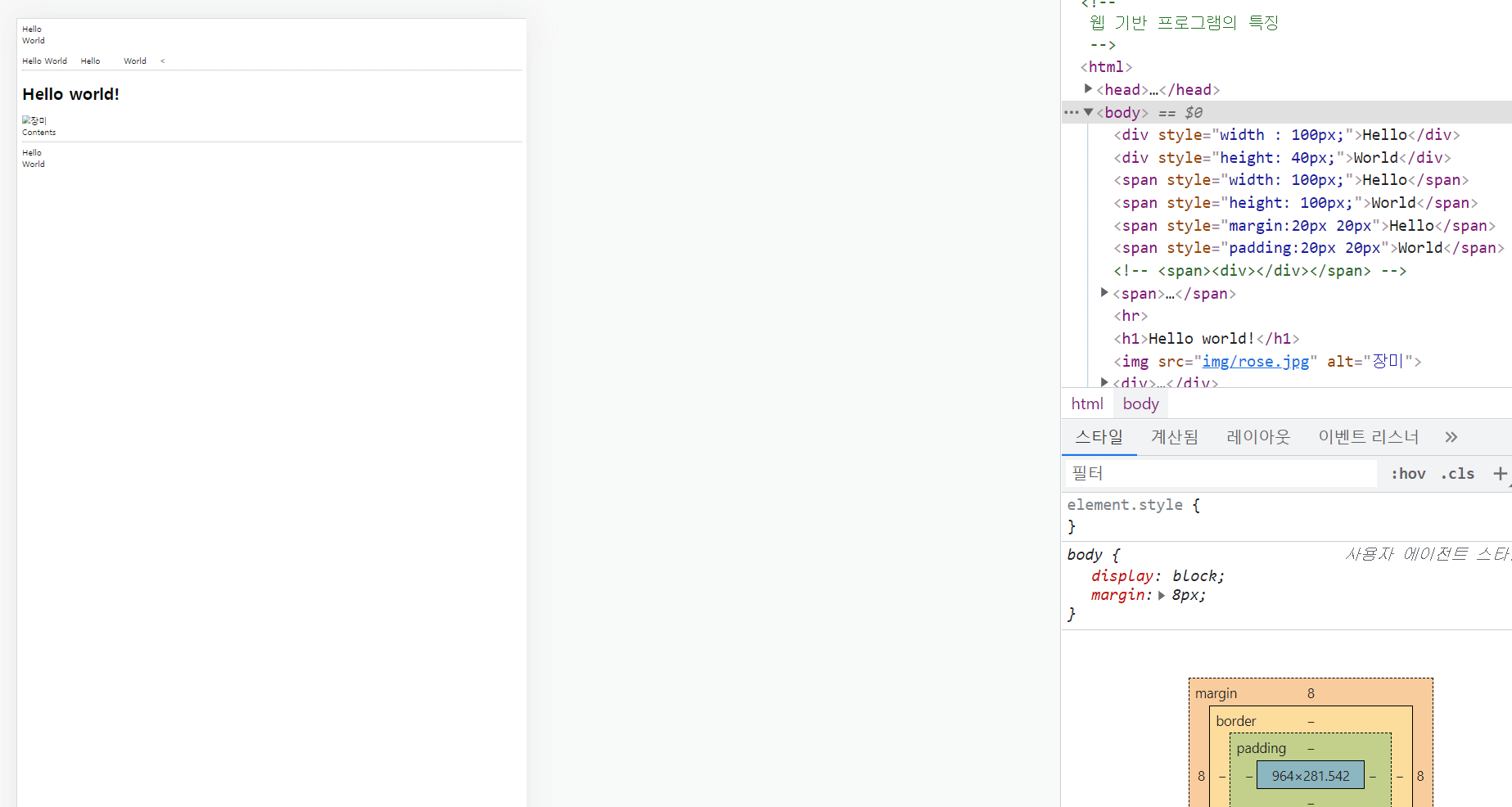Click the margin label in the box model
Image resolution: width=1512 pixels, height=807 pixels.
pyautogui.click(x=1216, y=693)
